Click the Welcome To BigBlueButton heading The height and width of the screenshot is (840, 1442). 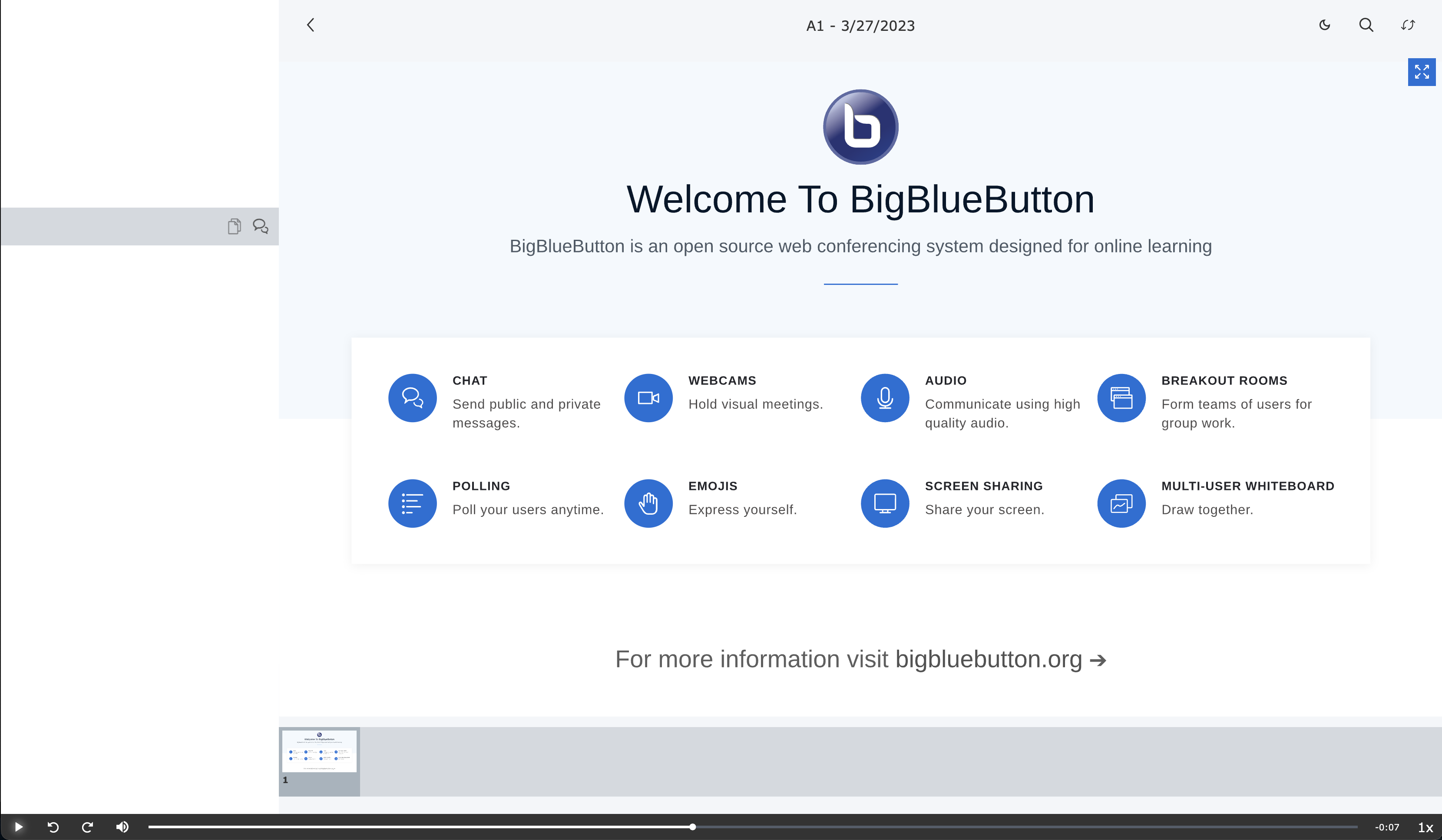860,199
